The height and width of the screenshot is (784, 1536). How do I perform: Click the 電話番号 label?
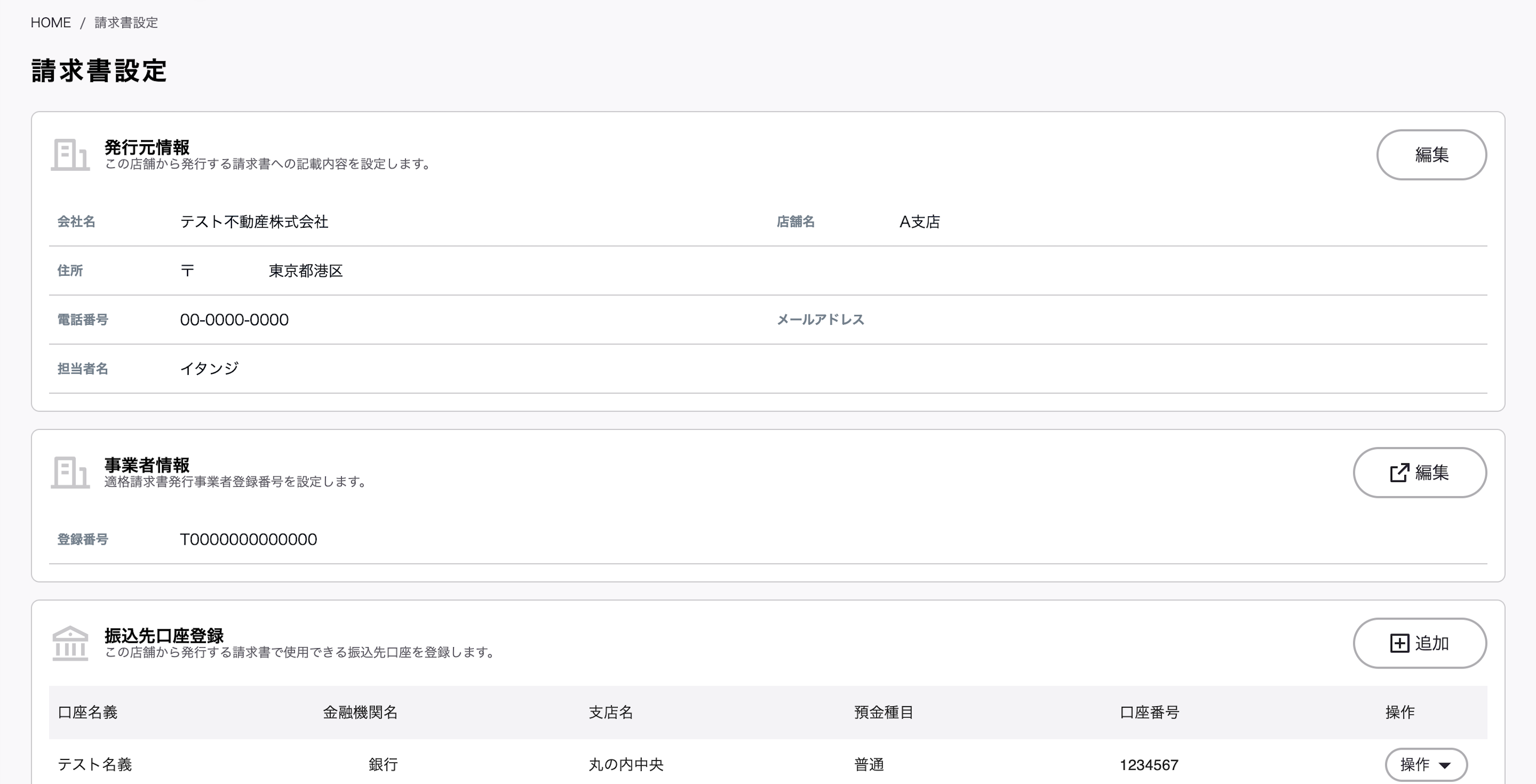(x=82, y=320)
